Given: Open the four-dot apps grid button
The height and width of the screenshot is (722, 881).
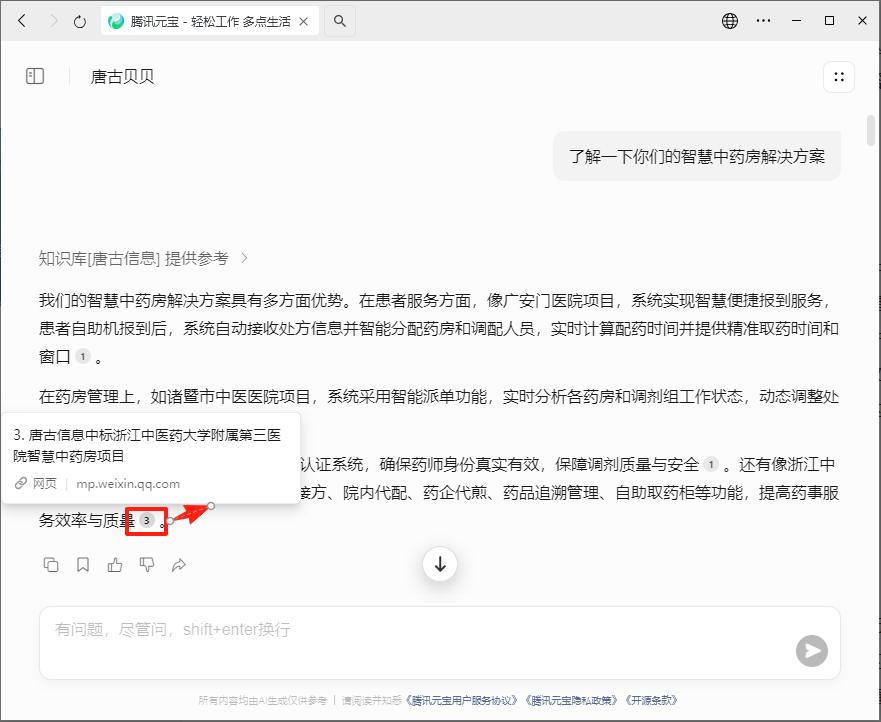Looking at the screenshot, I should [839, 77].
